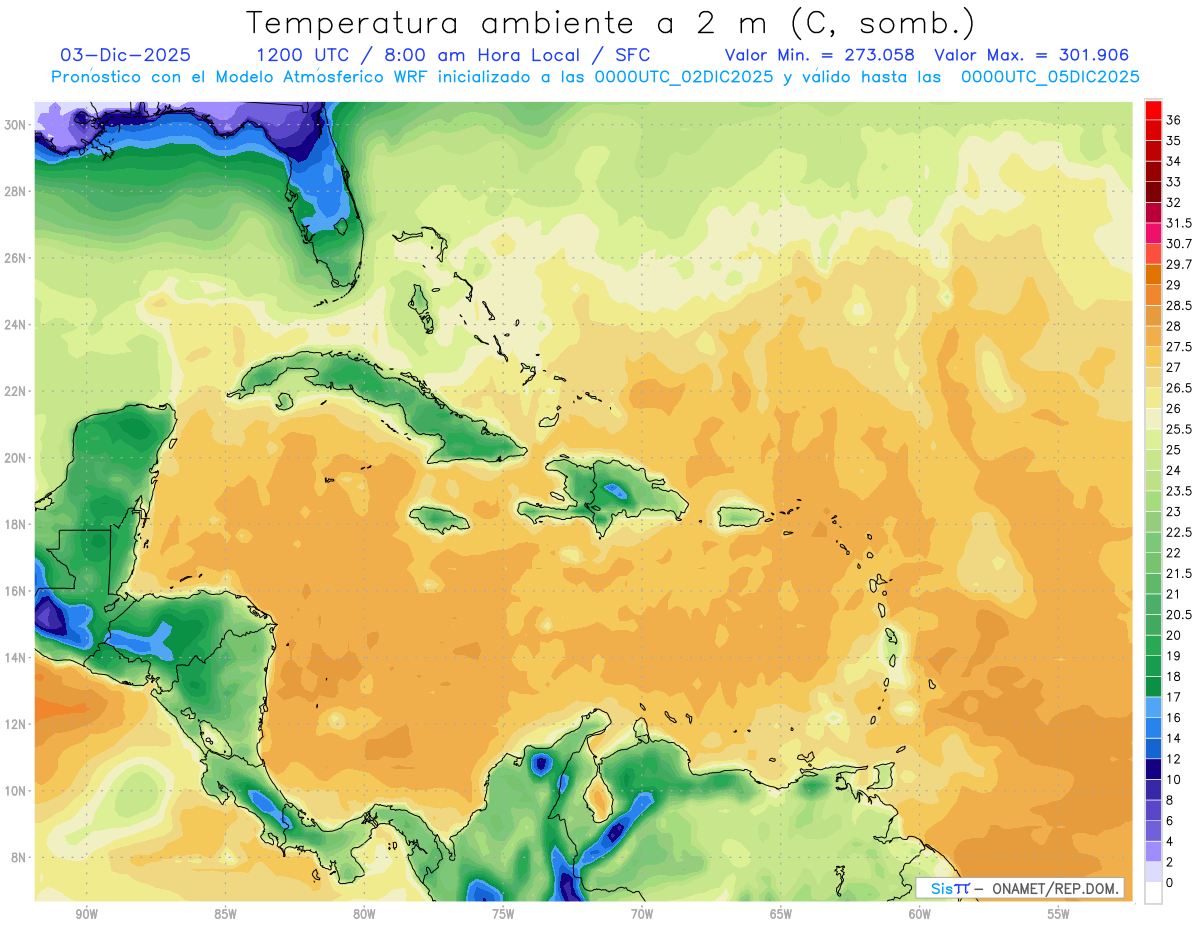Click latitude label '10N'
Screen dimensions: 1200x927
pyautogui.click(x=15, y=791)
